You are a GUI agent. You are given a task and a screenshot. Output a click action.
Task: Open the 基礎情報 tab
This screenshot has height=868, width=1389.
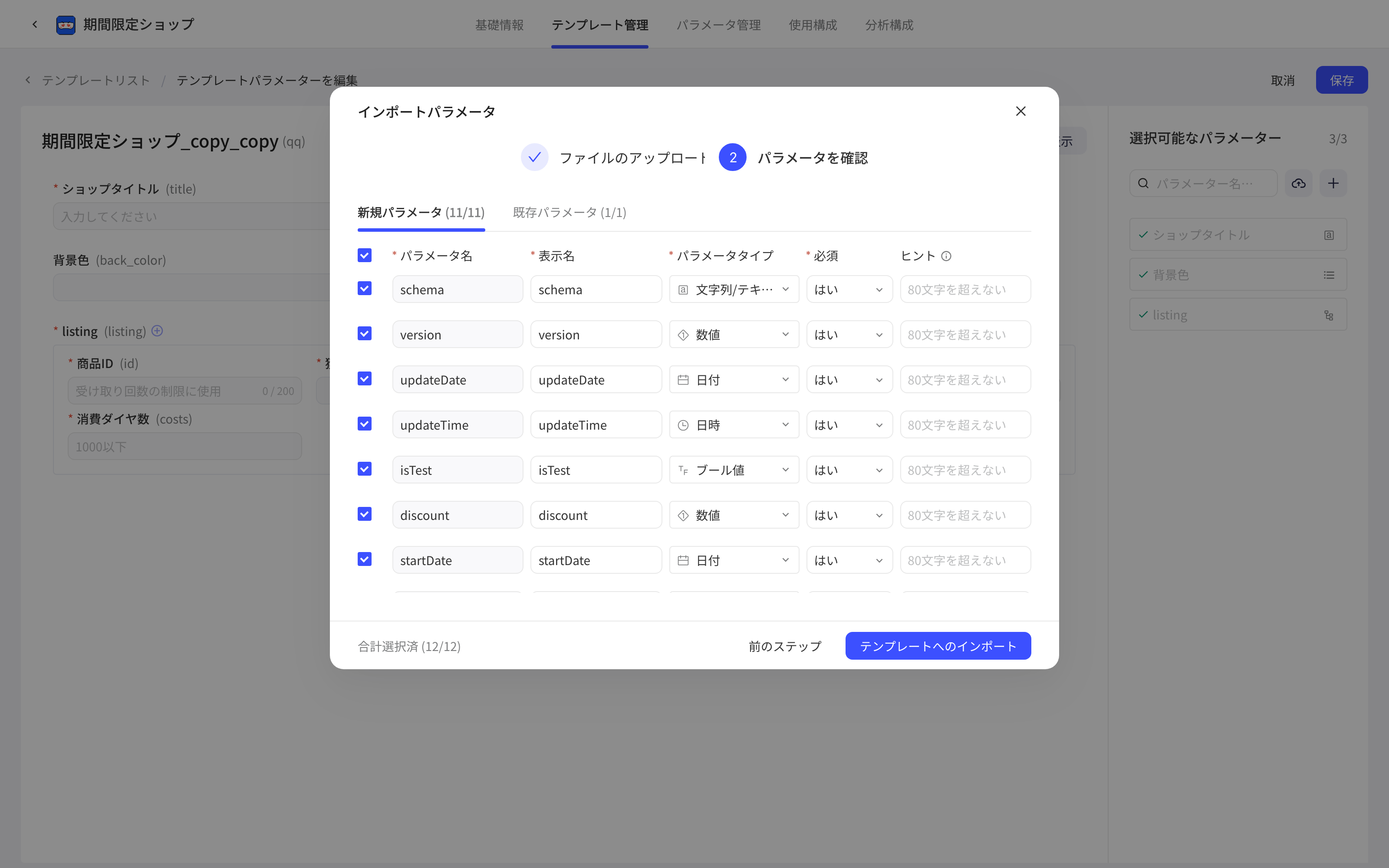[x=499, y=25]
